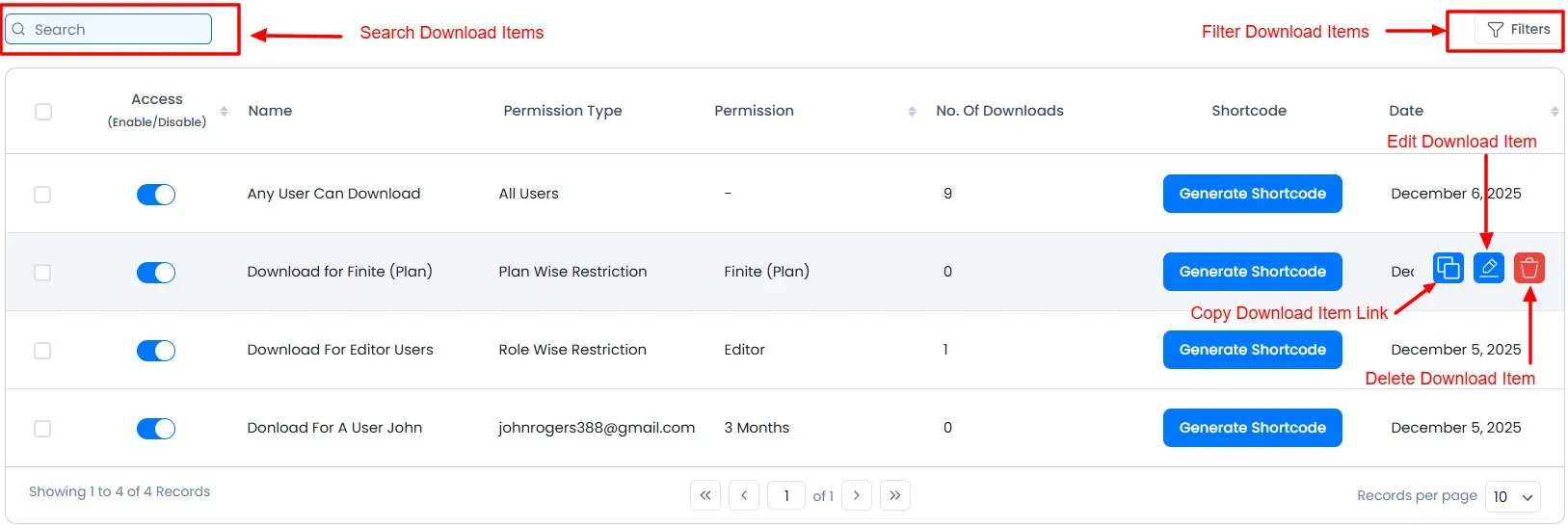Click the current page number field
1568x528 pixels.
pyautogui.click(x=786, y=495)
